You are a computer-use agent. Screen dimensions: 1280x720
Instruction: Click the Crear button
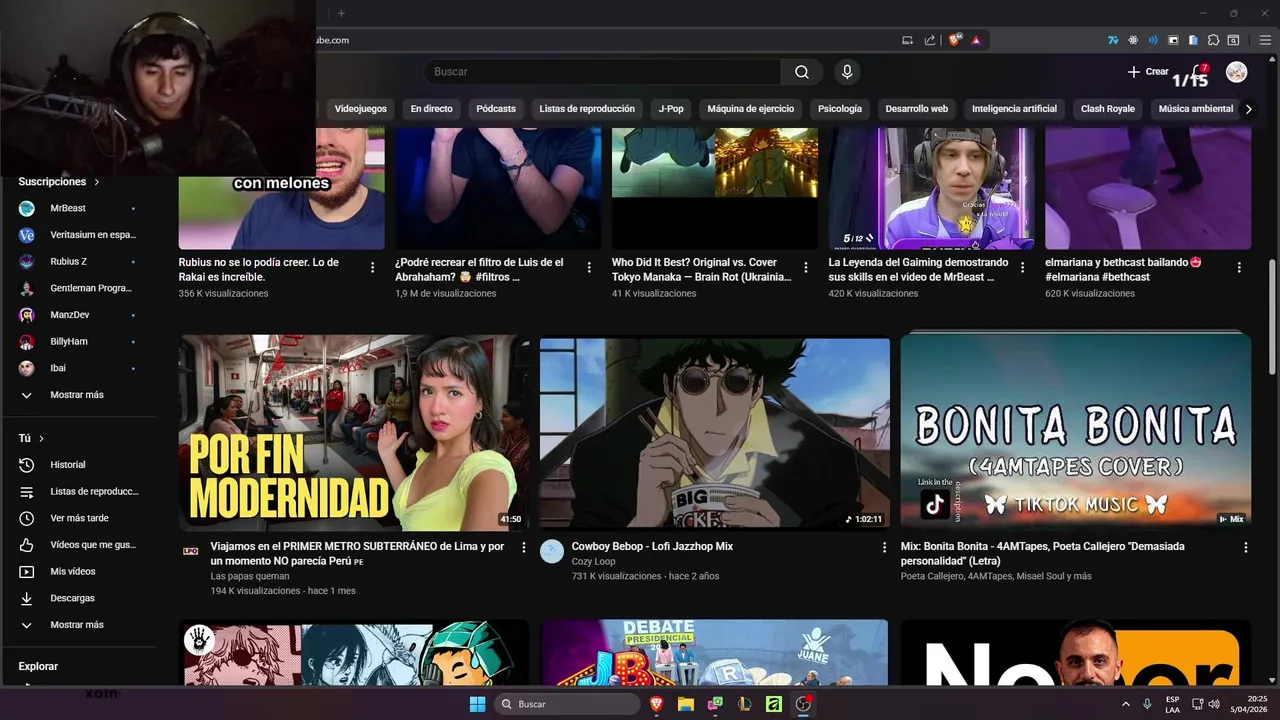pyautogui.click(x=1148, y=72)
